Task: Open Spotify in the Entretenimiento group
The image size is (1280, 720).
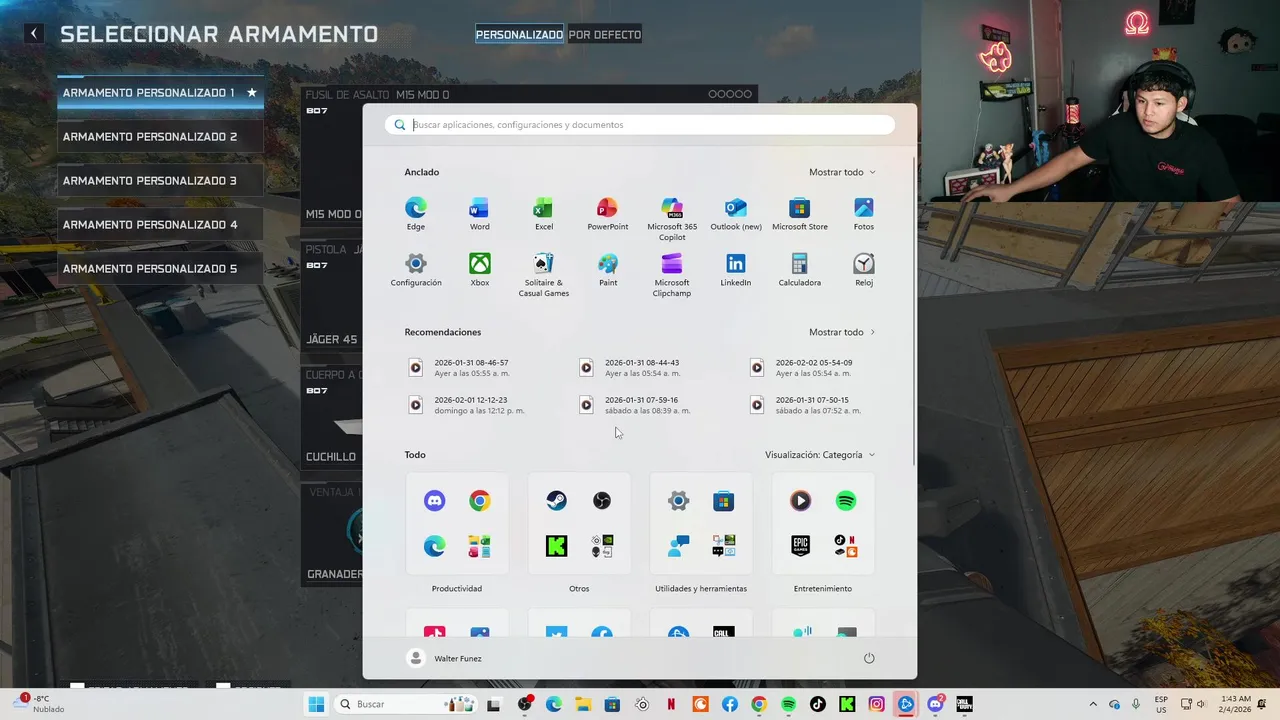Action: (846, 501)
